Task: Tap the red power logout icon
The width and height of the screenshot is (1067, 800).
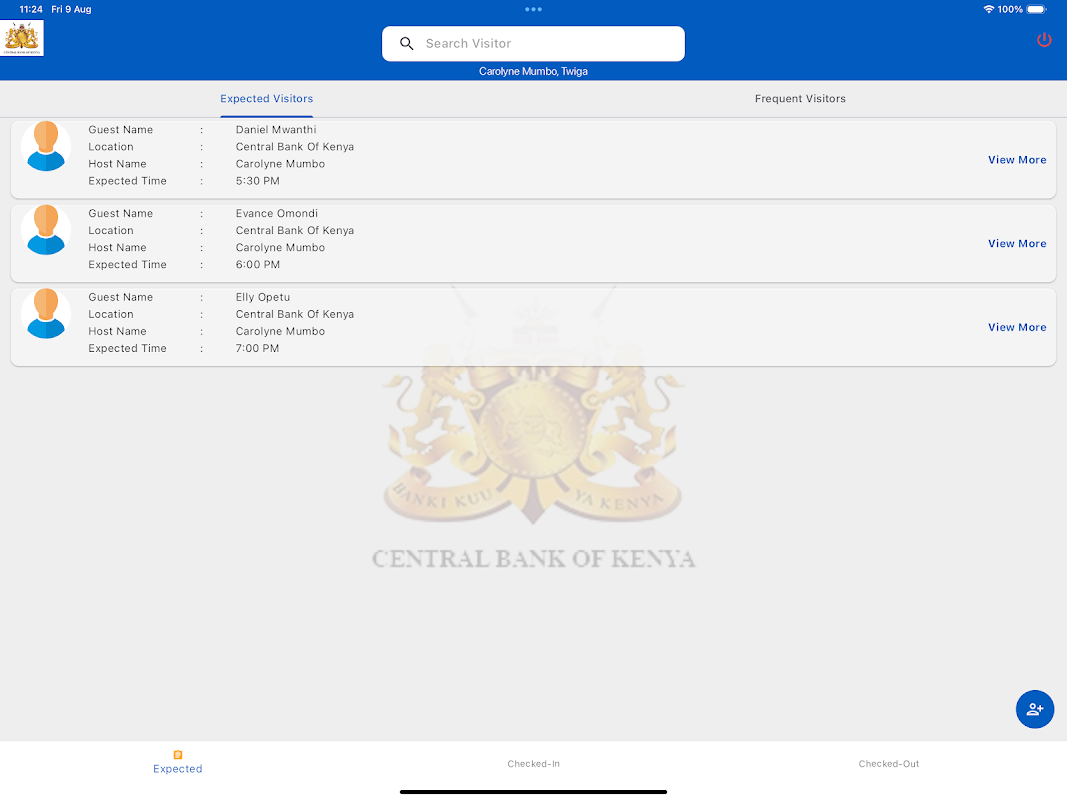Action: pyautogui.click(x=1044, y=40)
